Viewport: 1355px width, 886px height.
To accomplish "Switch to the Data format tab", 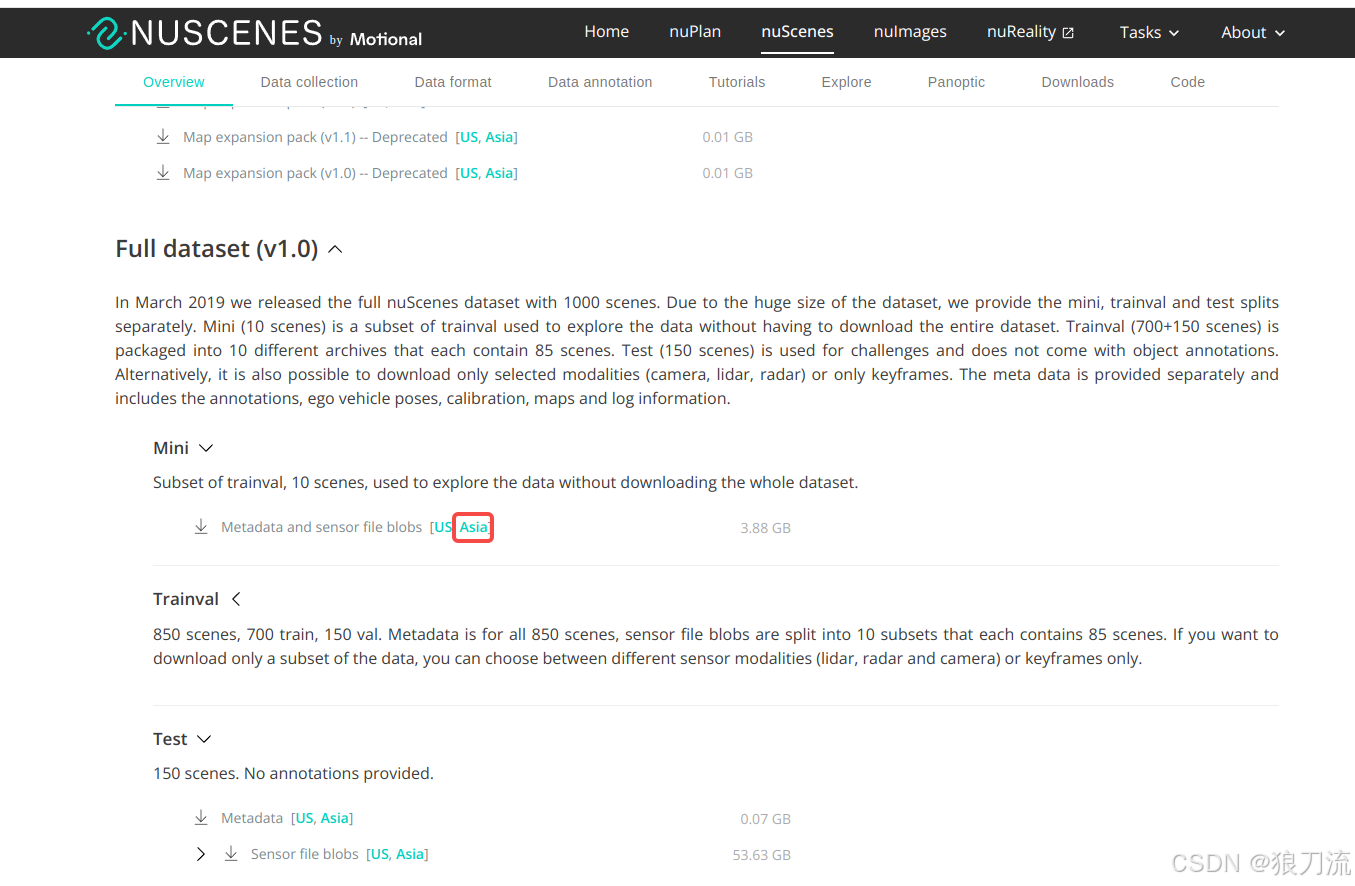I will click(453, 82).
